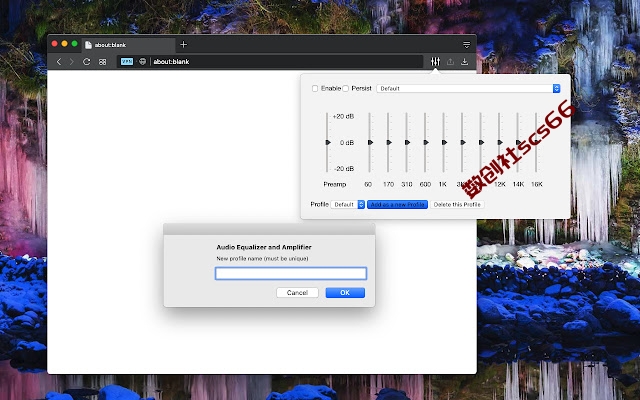
Task: Click the globe site info icon
Action: pyautogui.click(x=142, y=62)
